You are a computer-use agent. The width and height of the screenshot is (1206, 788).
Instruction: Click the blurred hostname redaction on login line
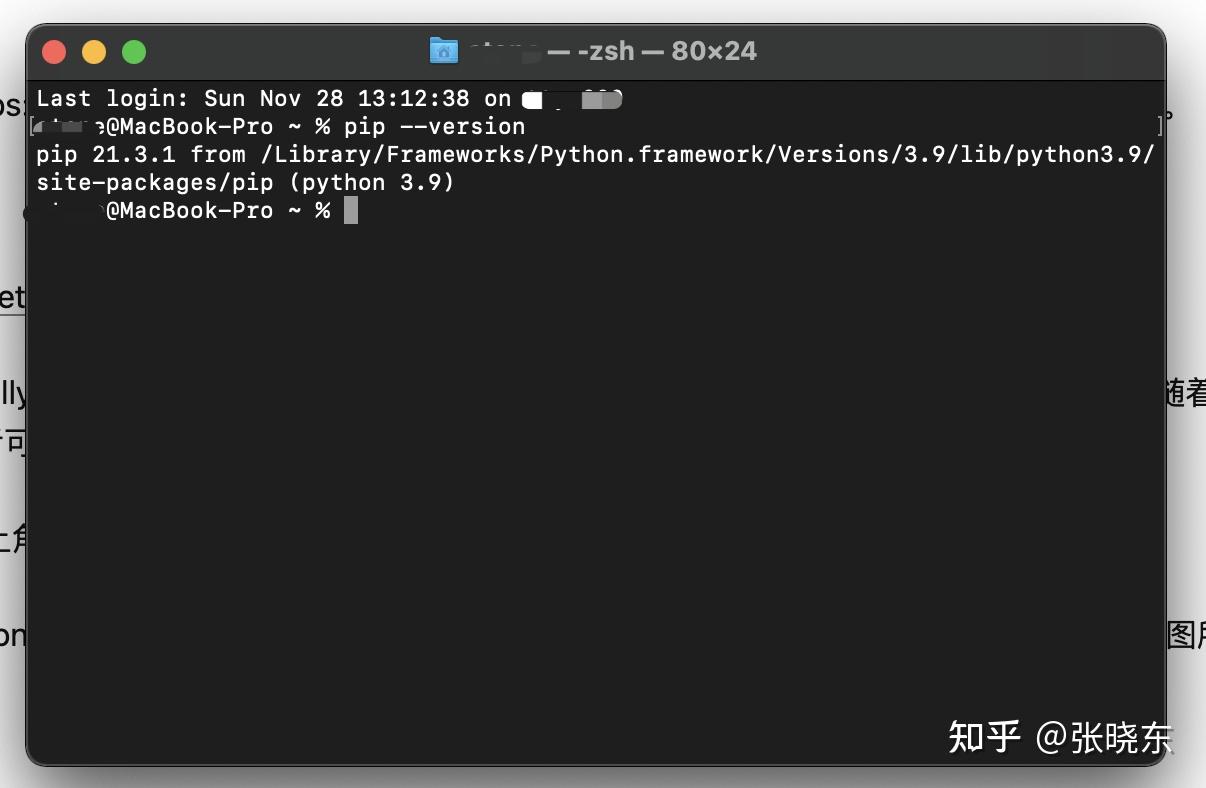(x=570, y=98)
